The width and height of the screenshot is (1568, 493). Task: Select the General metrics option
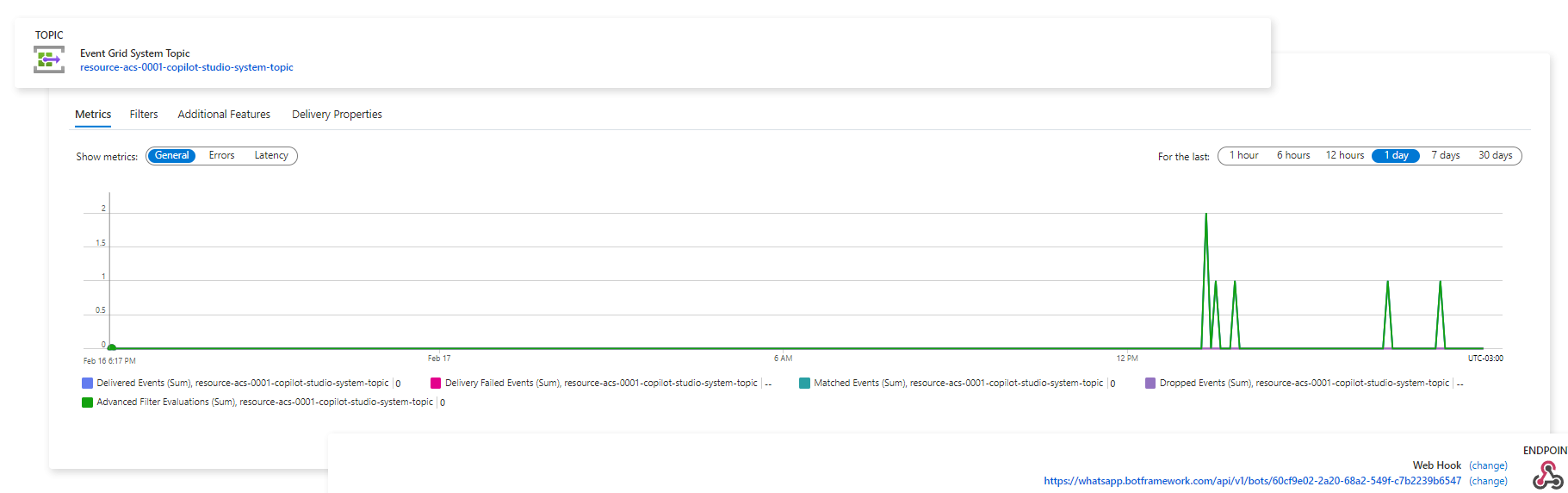(x=172, y=156)
